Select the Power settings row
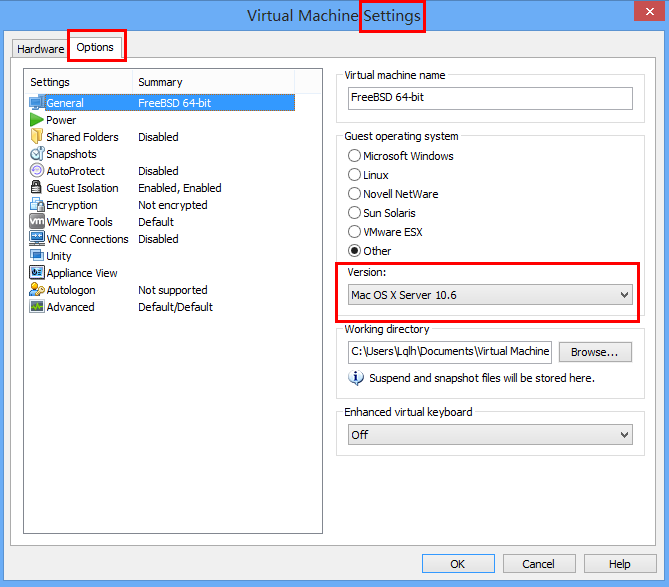 pyautogui.click(x=162, y=120)
